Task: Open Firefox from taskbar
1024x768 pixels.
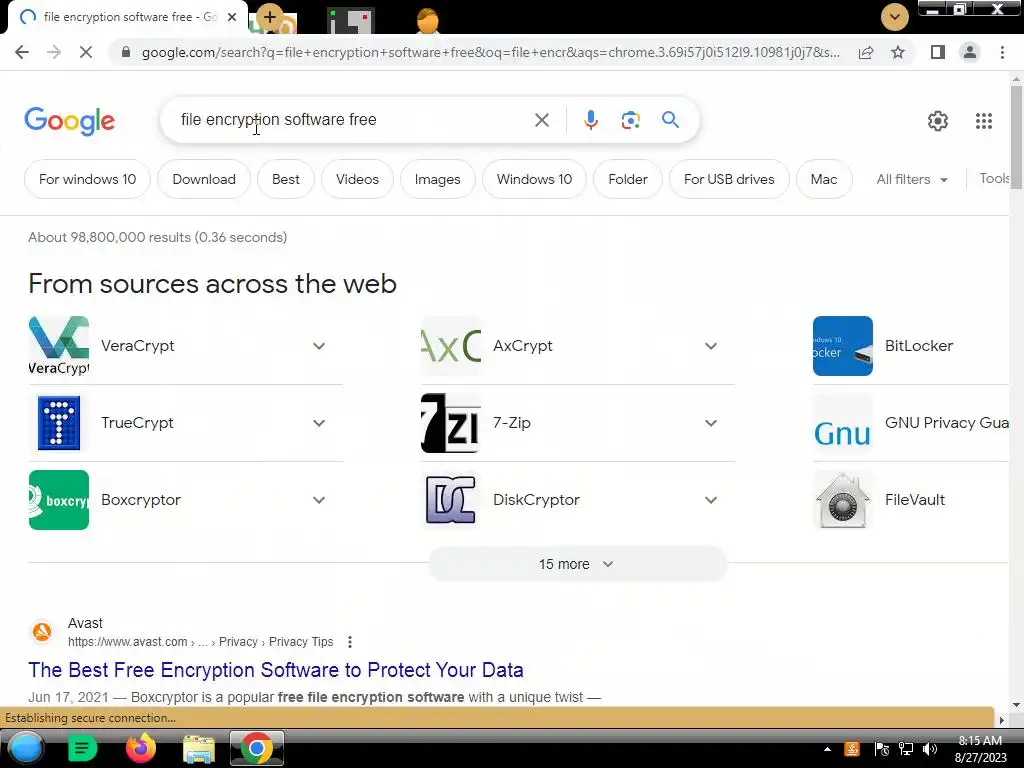Action: point(140,748)
